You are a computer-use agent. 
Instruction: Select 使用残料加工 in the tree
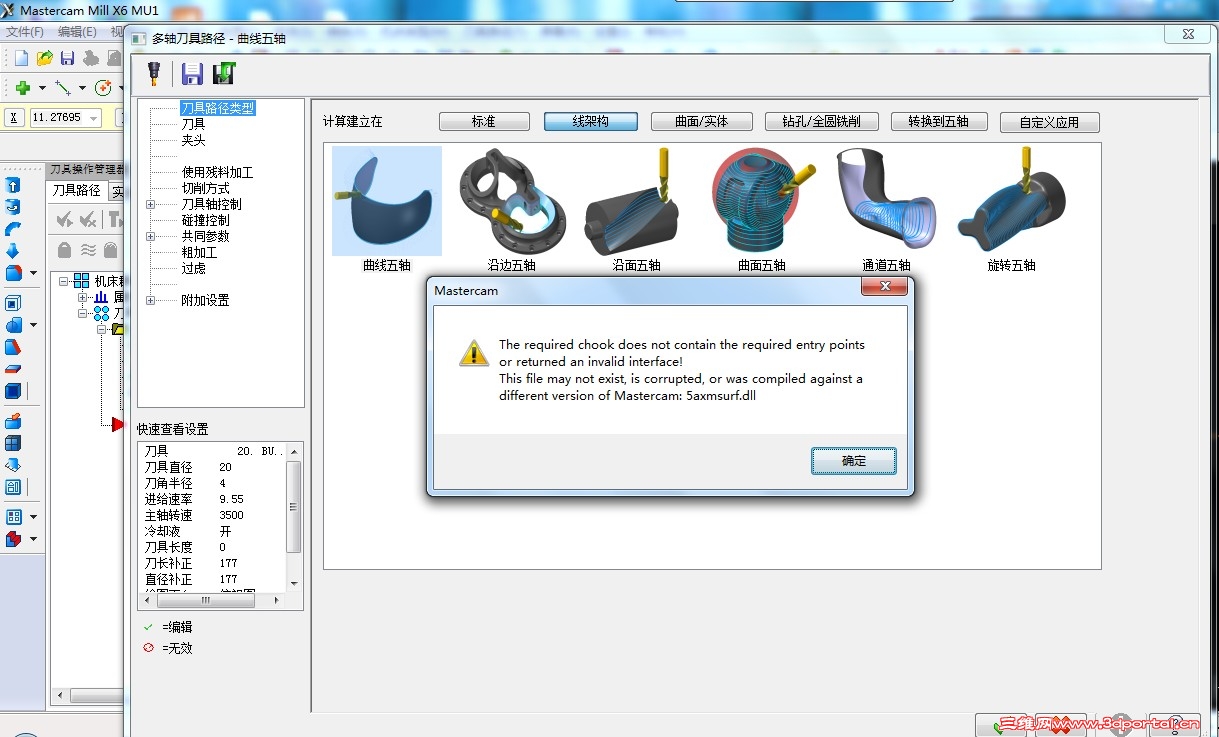[x=217, y=172]
